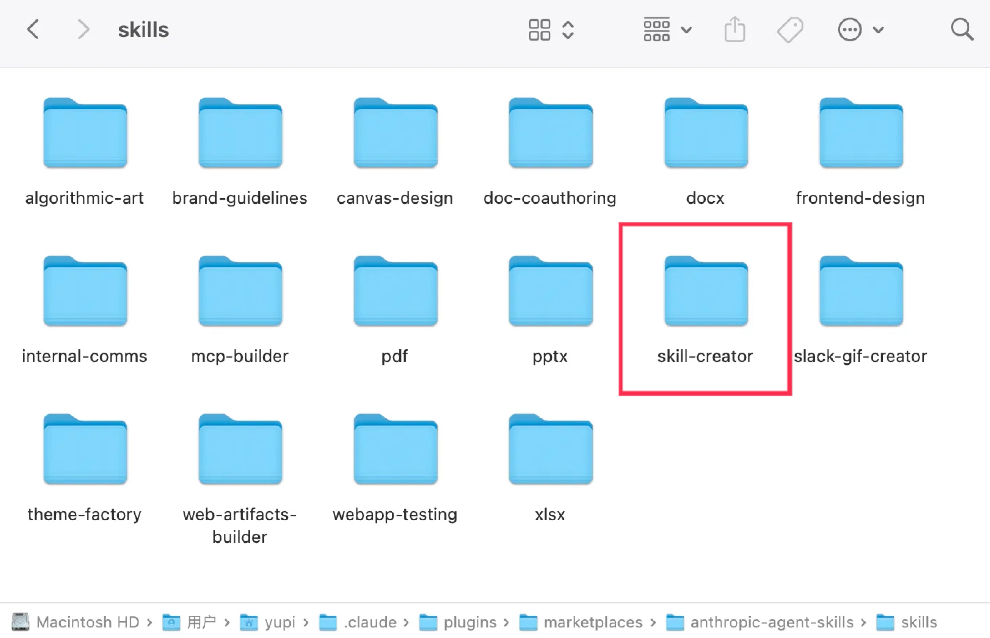Click the canvas-design name label
The width and height of the screenshot is (990, 638).
(x=395, y=198)
